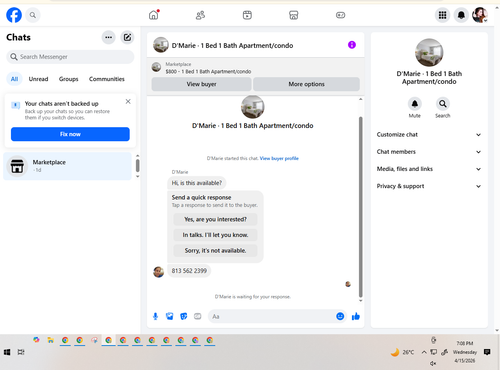The image size is (500, 370).
Task: Click the Aa message input field
Action: [272, 316]
